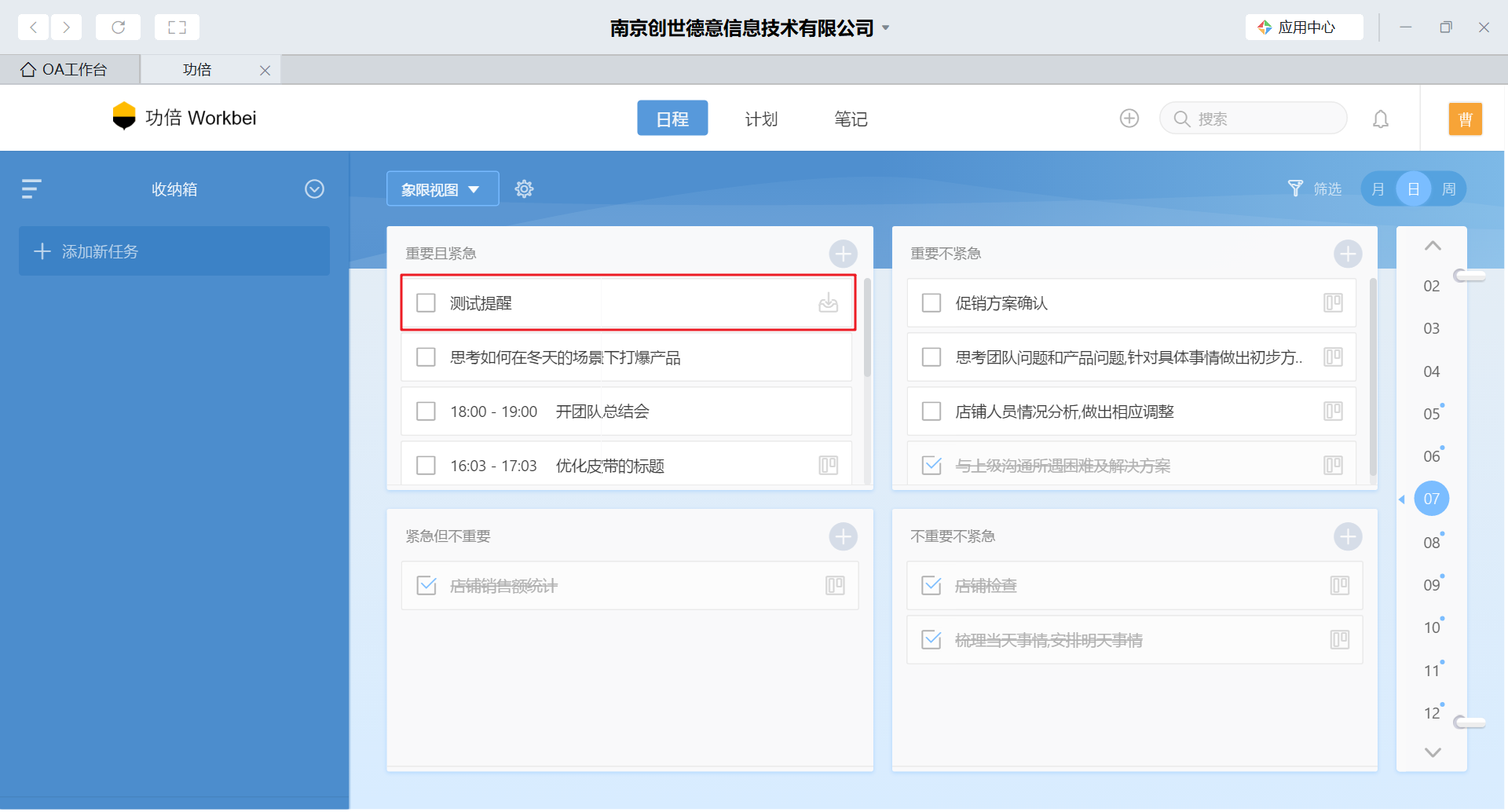The image size is (1508, 812).
Task: Add task in 重要不紧急 quadrant
Action: pos(1348,254)
